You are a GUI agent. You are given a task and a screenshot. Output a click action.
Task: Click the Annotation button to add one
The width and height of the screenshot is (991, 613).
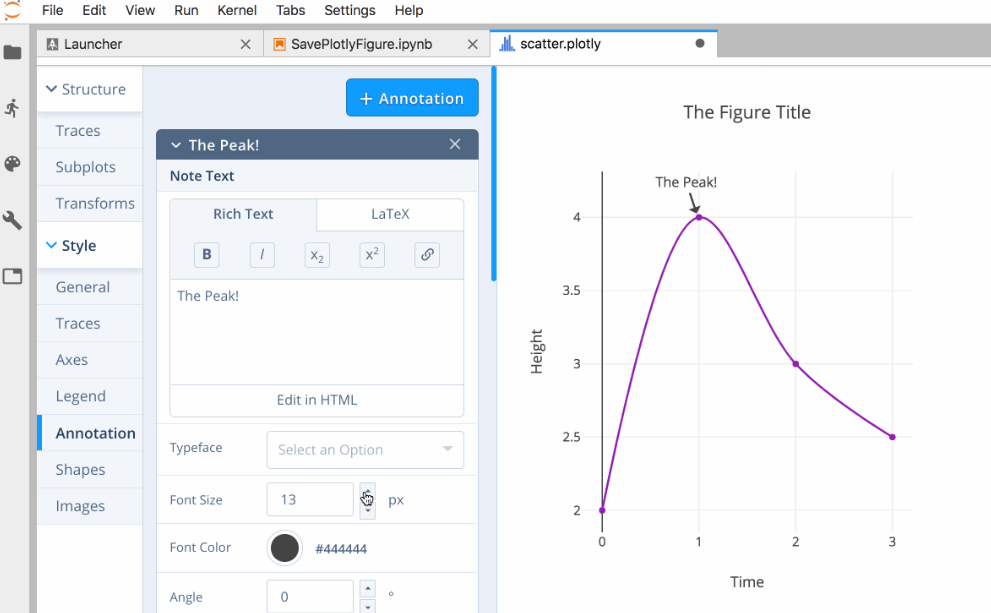412,97
